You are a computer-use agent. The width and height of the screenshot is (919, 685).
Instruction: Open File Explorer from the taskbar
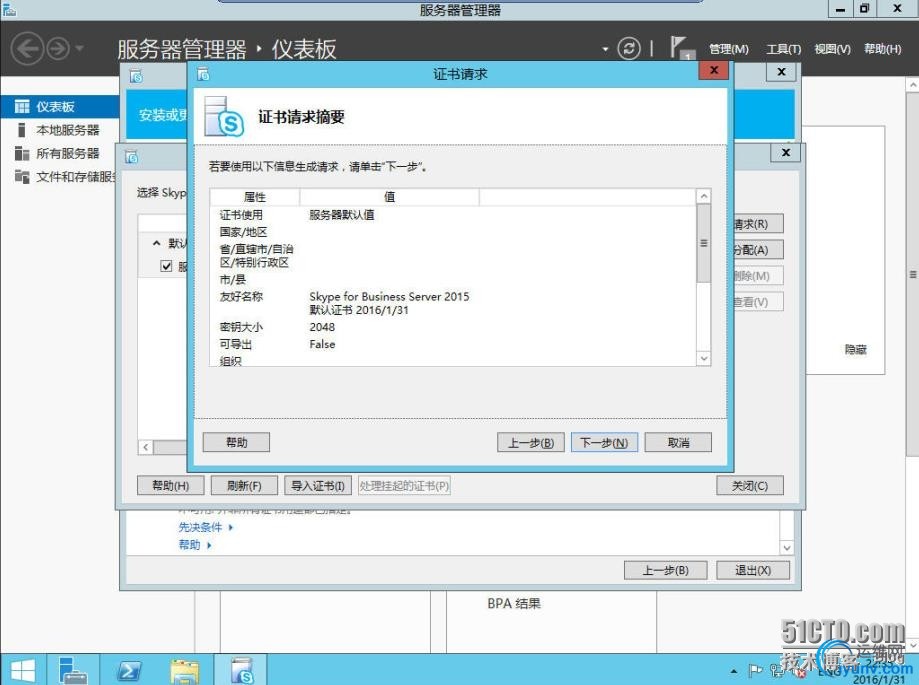tap(185, 670)
